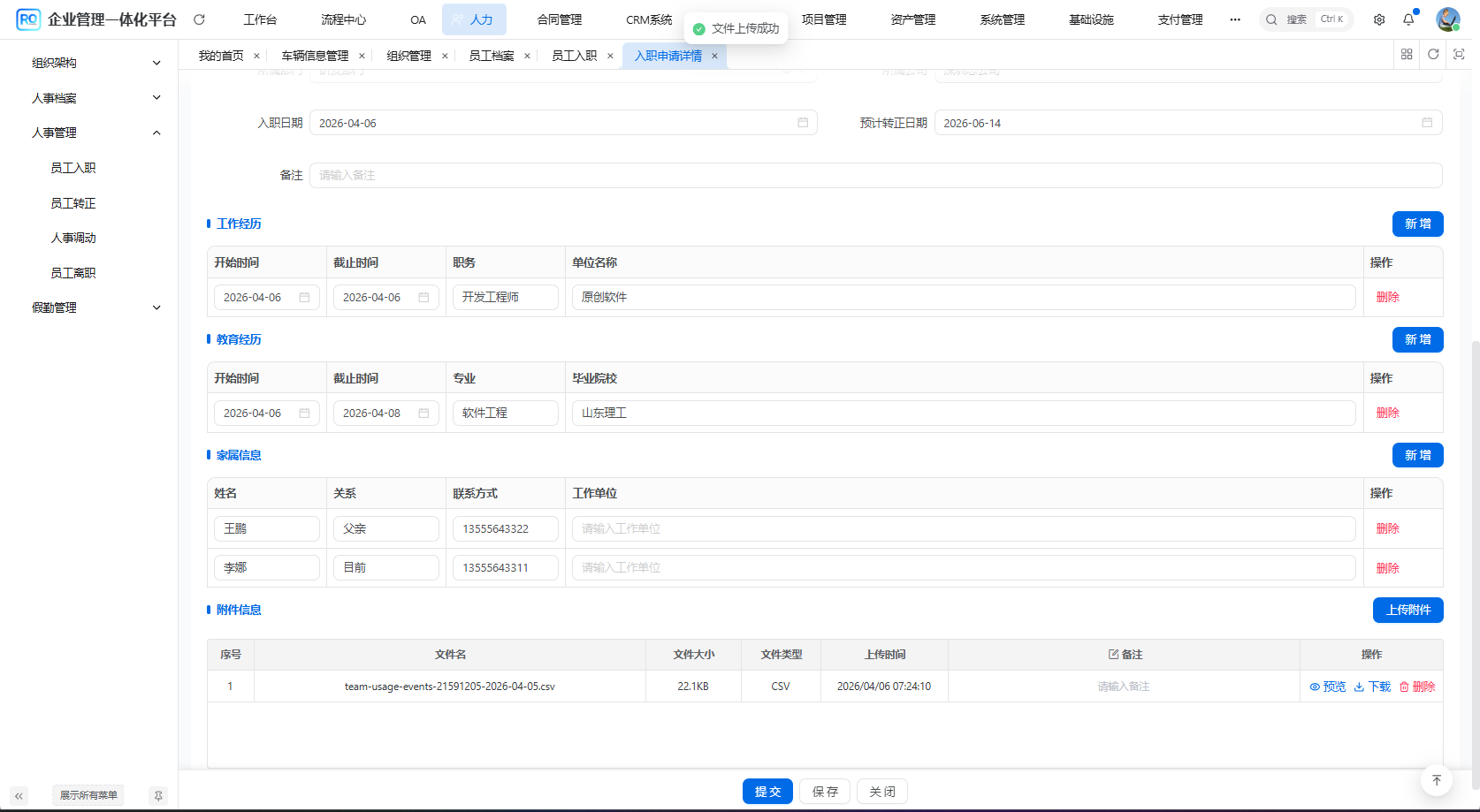Open the settings gear icon

[x=1379, y=19]
